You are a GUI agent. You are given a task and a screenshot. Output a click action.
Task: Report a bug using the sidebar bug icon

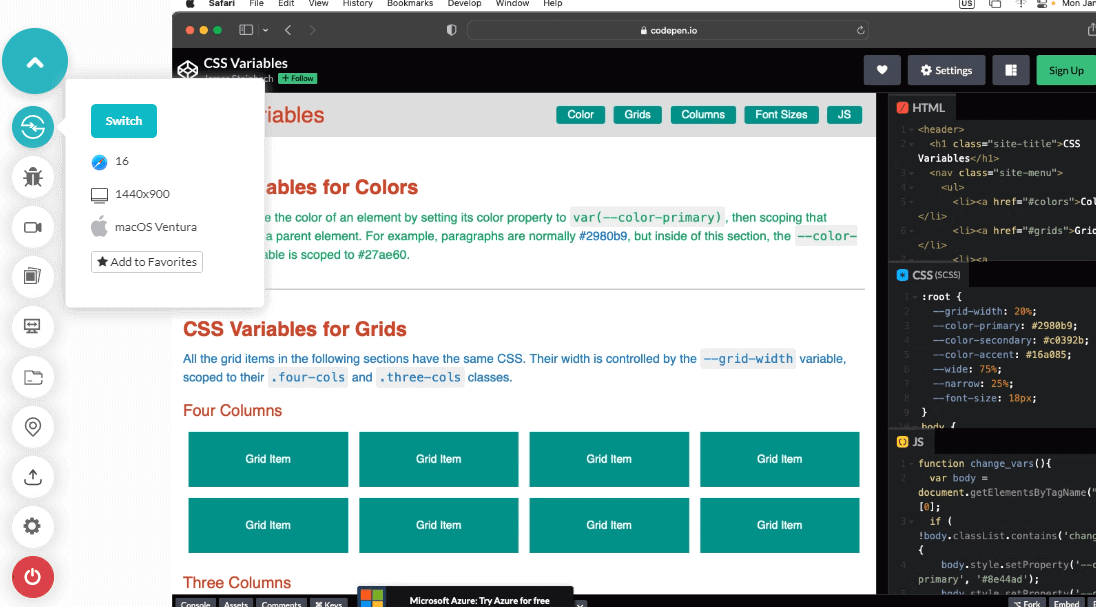coord(33,177)
